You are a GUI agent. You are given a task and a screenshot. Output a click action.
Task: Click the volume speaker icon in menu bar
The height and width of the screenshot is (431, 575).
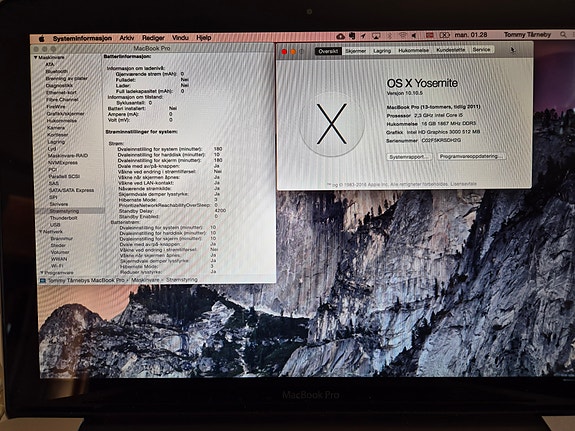click(x=414, y=36)
